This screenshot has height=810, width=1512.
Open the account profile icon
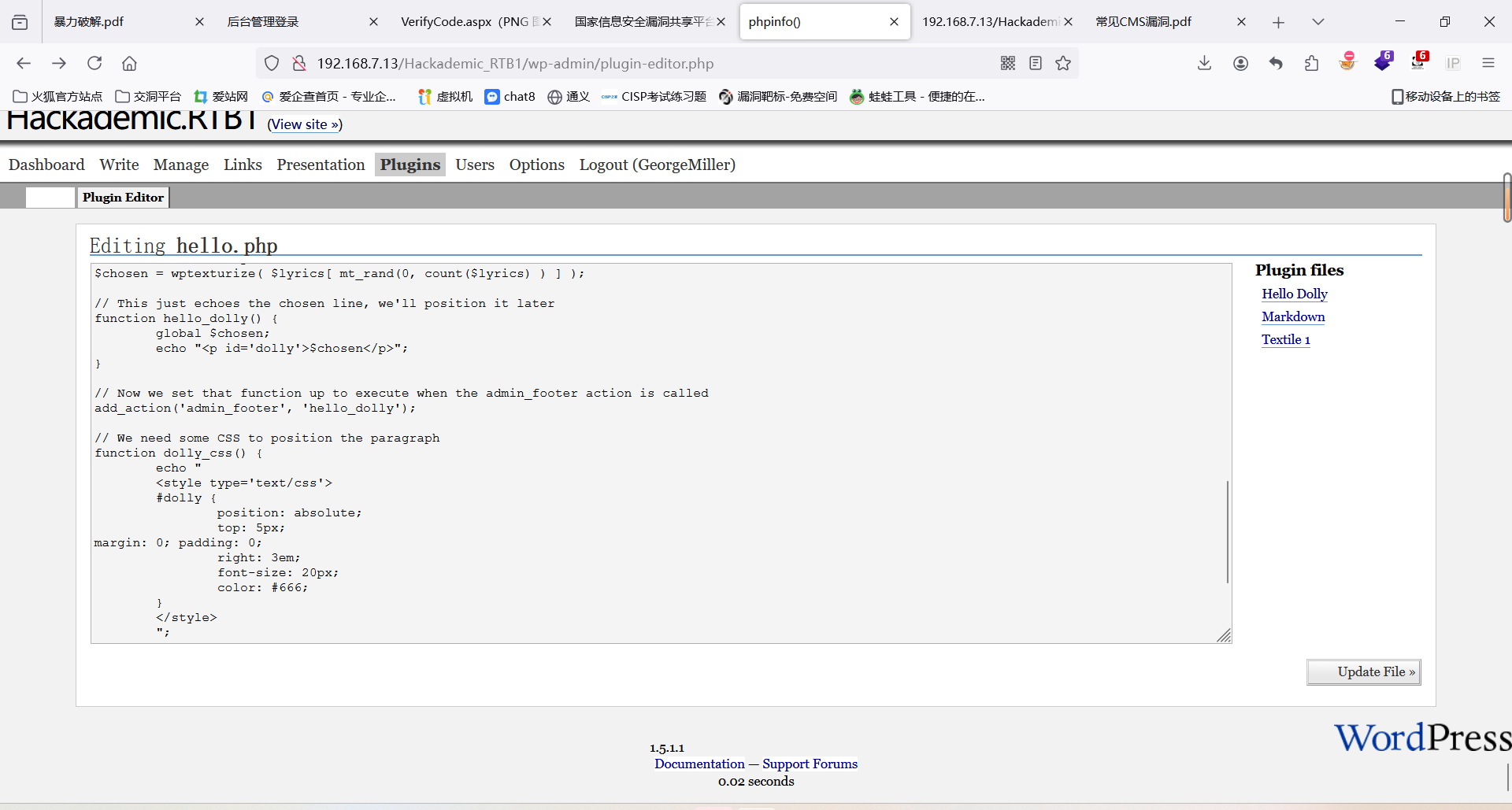coord(1240,63)
